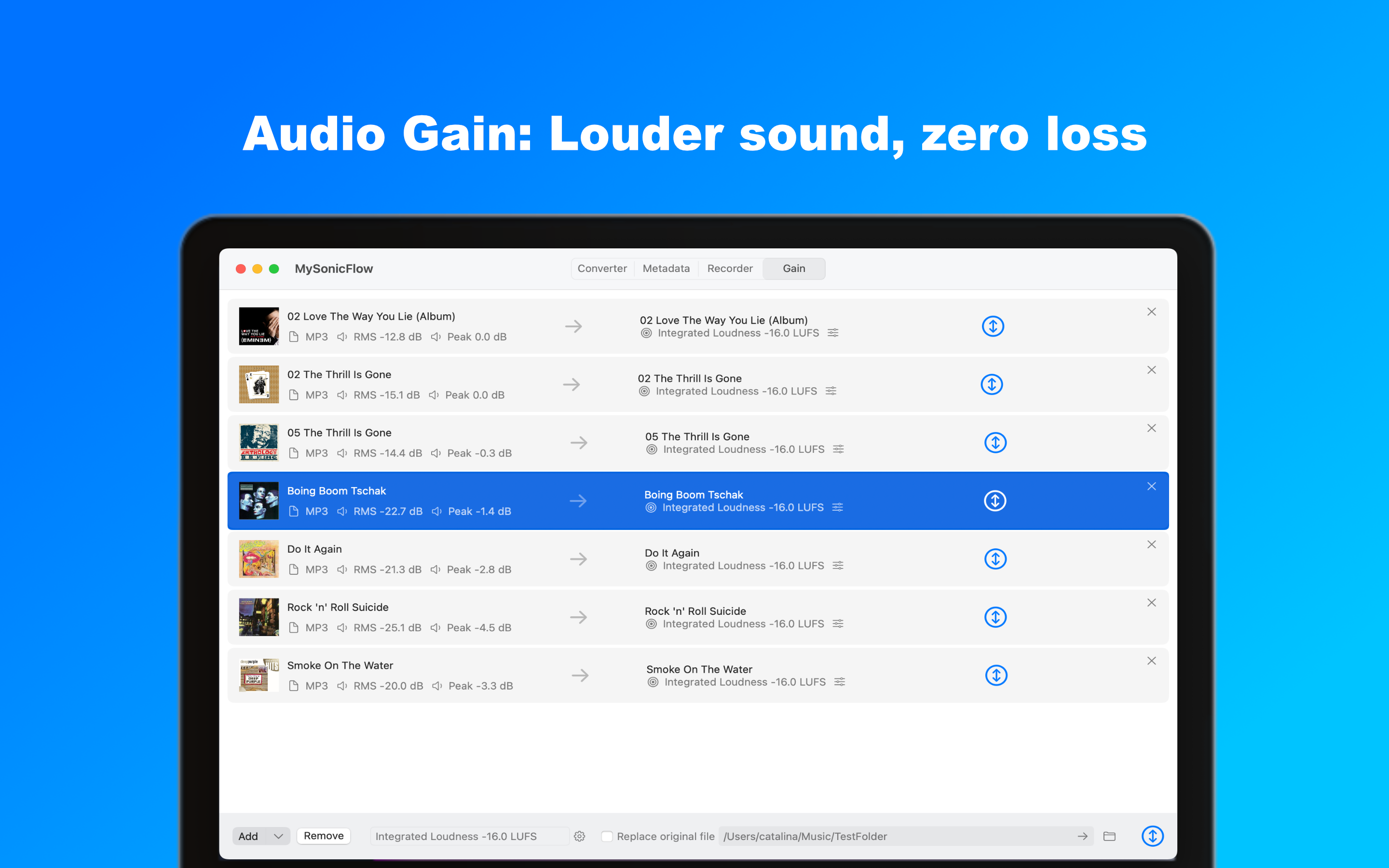
Task: Apply gain to 05 The Thrill Is Gone
Action: (995, 443)
